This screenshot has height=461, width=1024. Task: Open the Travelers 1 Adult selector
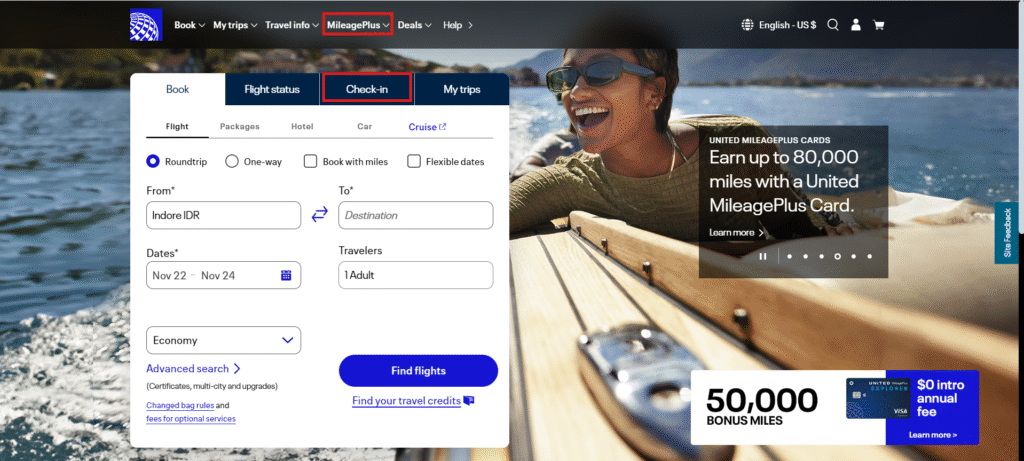(x=415, y=275)
